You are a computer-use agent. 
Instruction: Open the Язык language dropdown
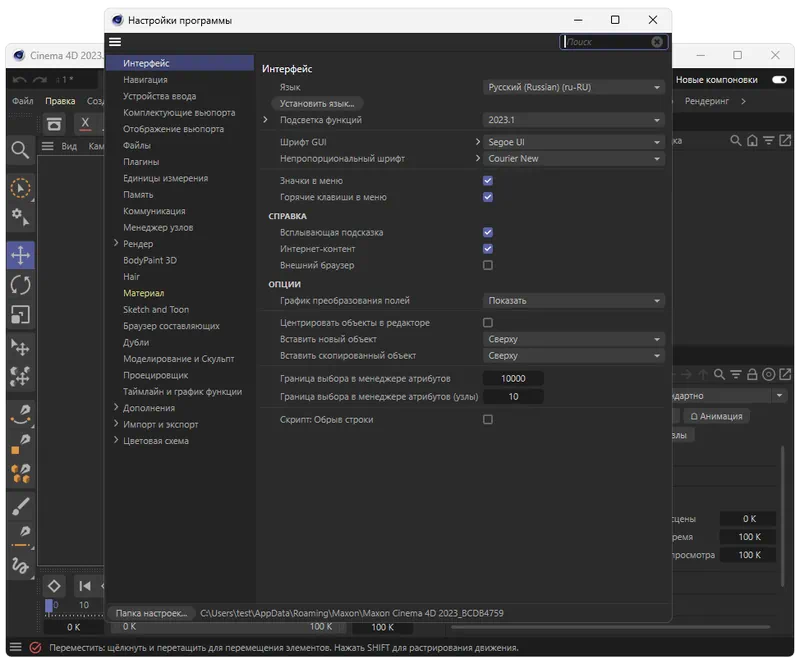[x=573, y=87]
